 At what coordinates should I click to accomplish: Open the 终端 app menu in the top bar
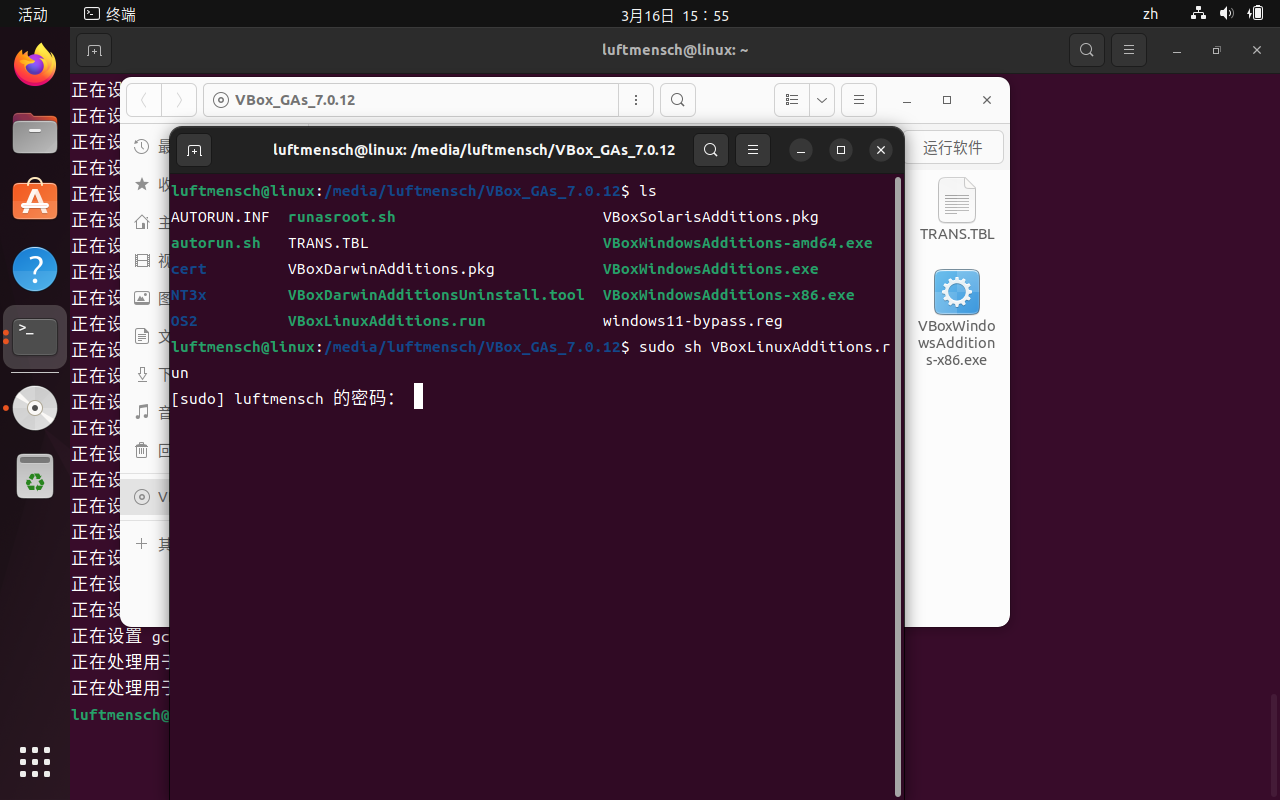pyautogui.click(x=110, y=14)
